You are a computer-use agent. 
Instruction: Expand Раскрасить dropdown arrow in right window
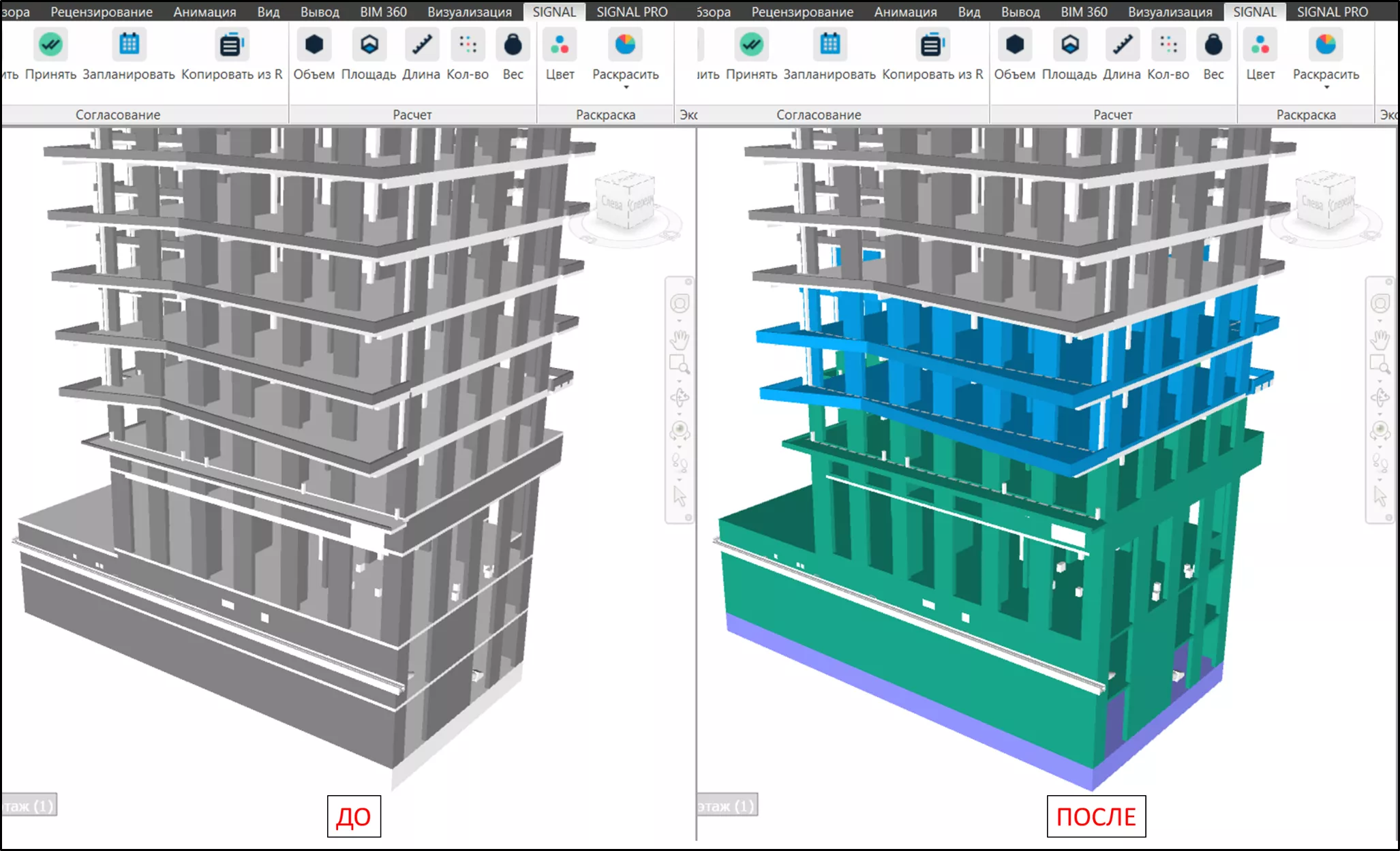pos(1326,88)
